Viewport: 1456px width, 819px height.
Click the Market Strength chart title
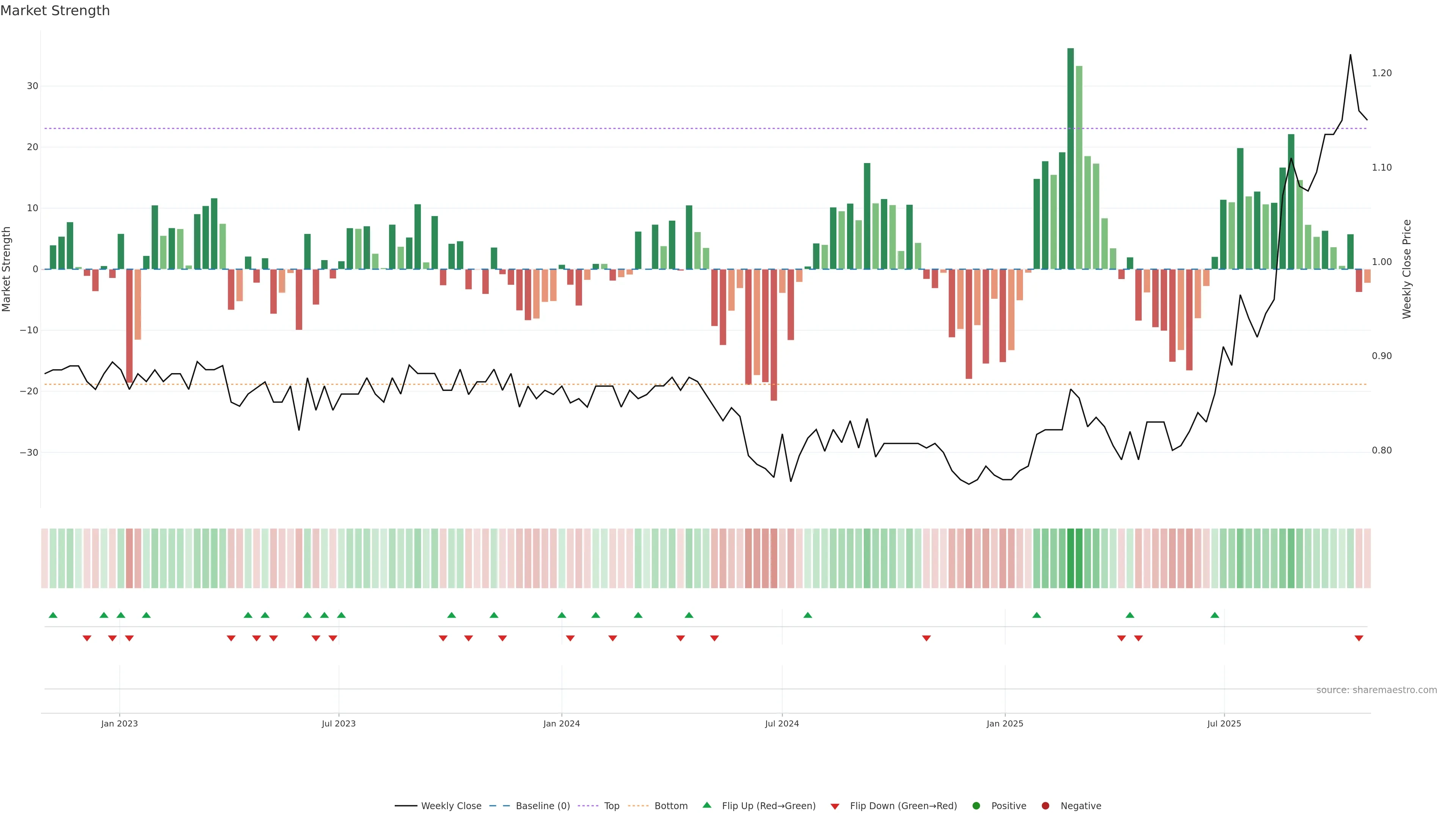[55, 11]
